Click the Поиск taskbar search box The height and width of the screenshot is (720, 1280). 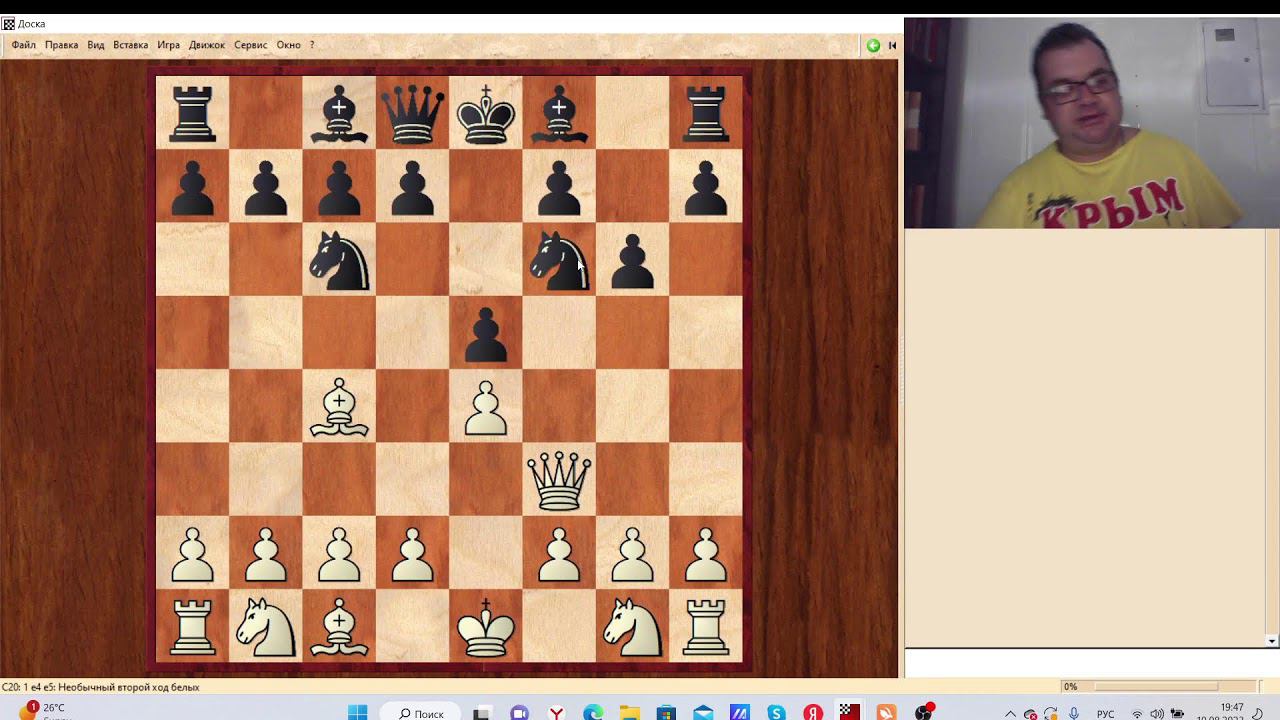(422, 713)
